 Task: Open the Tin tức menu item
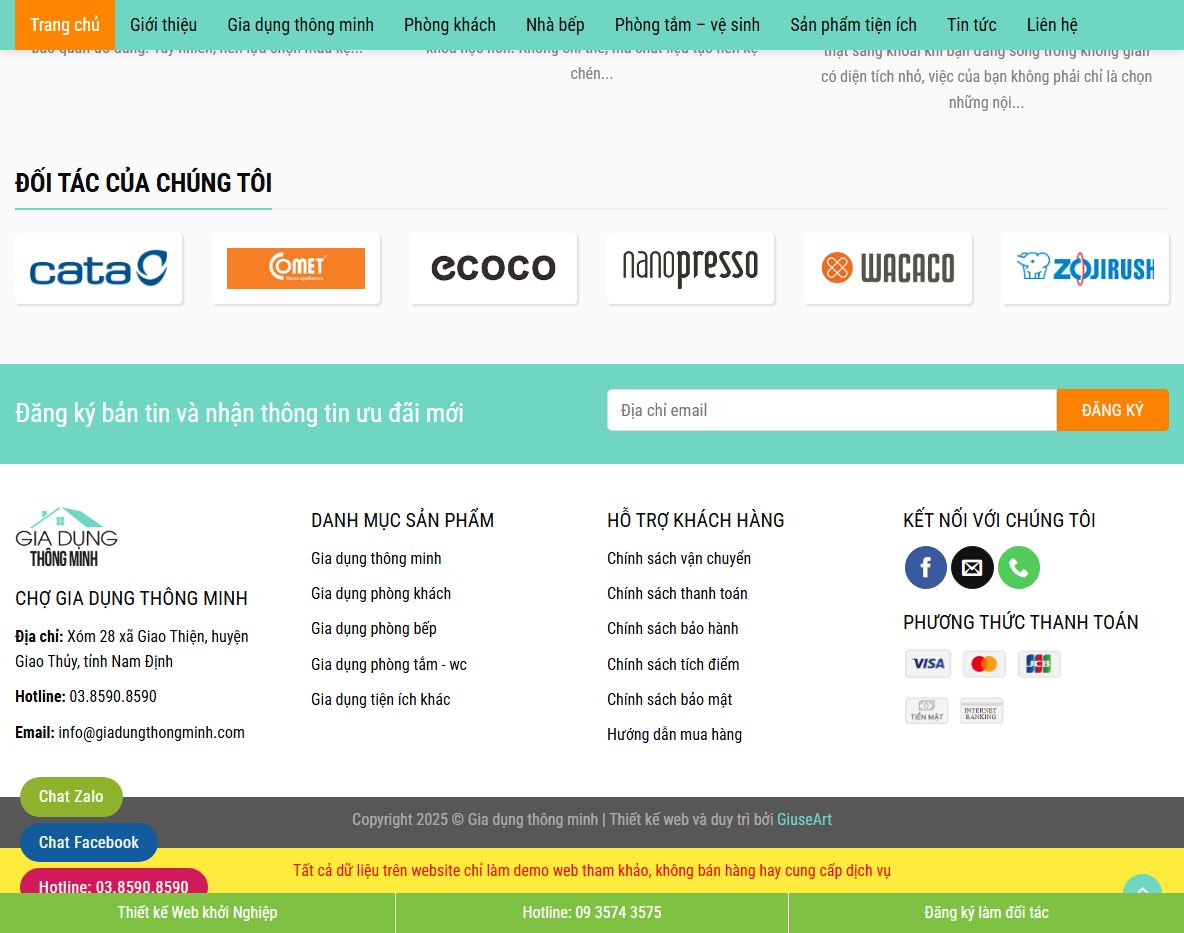[972, 25]
